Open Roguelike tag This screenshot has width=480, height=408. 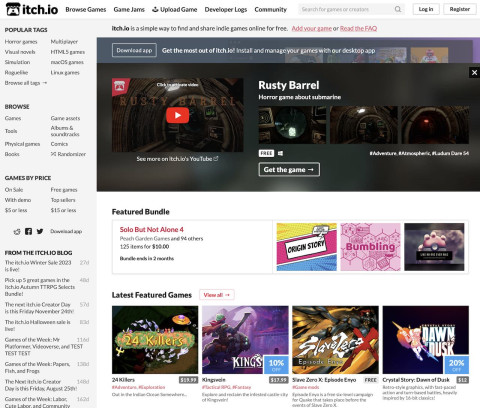coord(16,72)
